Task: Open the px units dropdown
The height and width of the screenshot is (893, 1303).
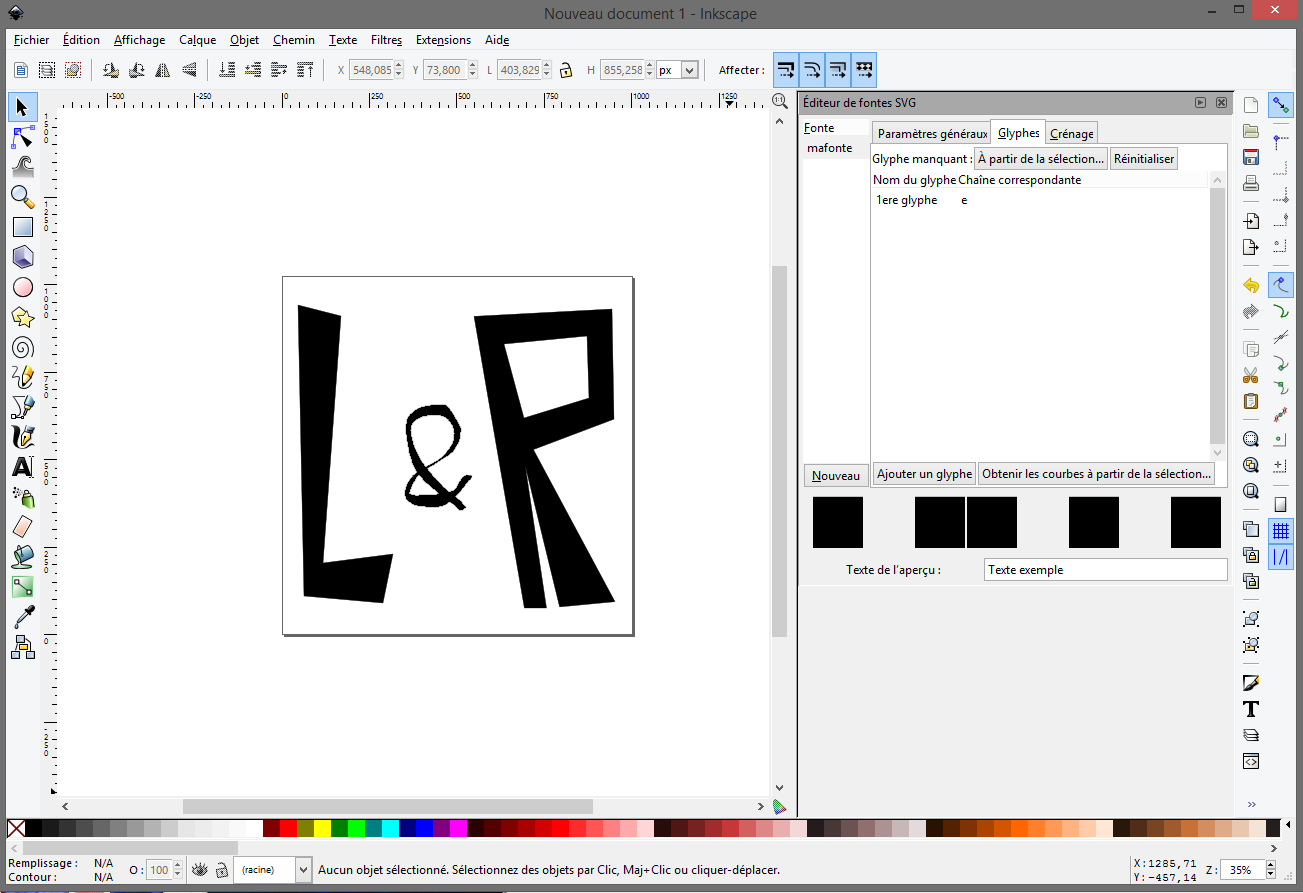Action: coord(680,69)
